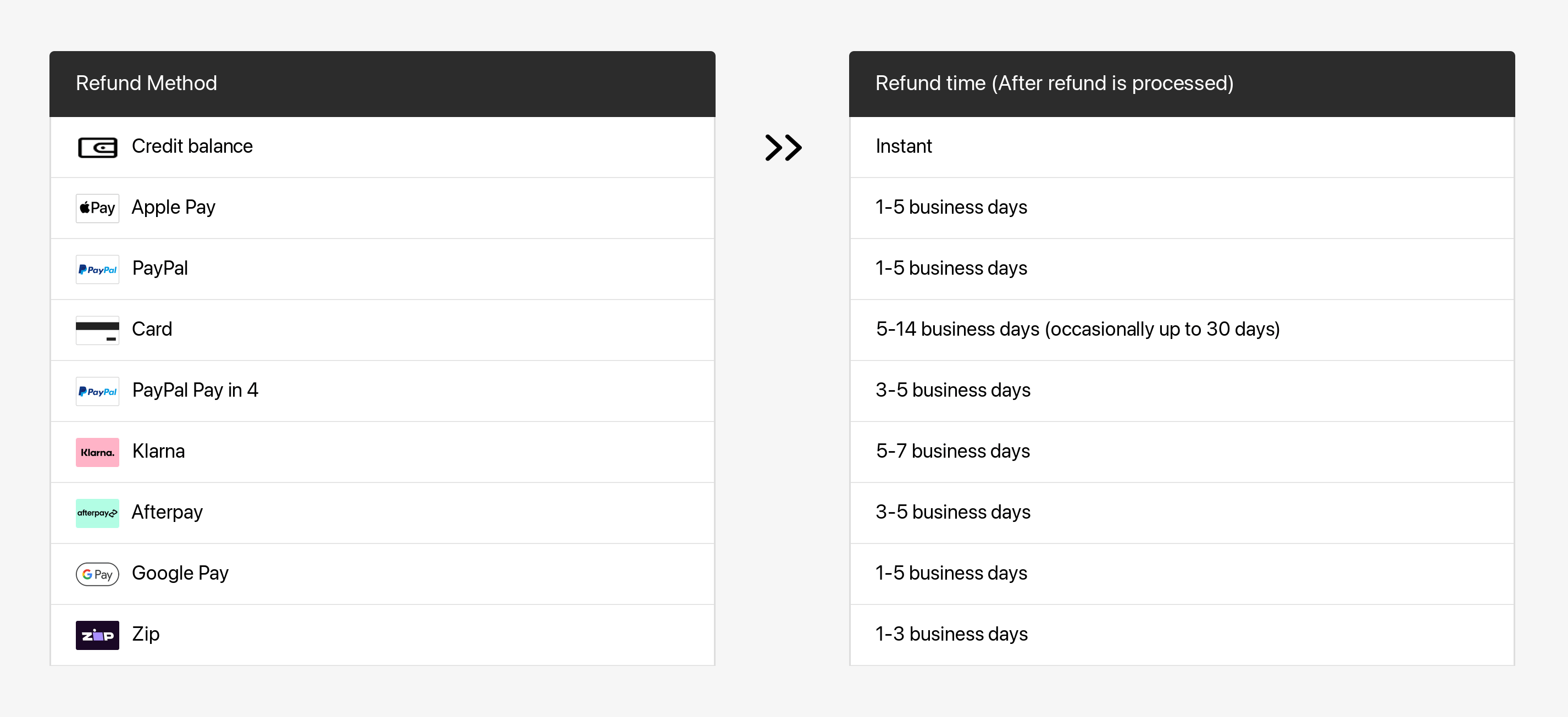Click the PayPal logo beside Pay in 4
This screenshot has height=717, width=1568.
(x=97, y=391)
